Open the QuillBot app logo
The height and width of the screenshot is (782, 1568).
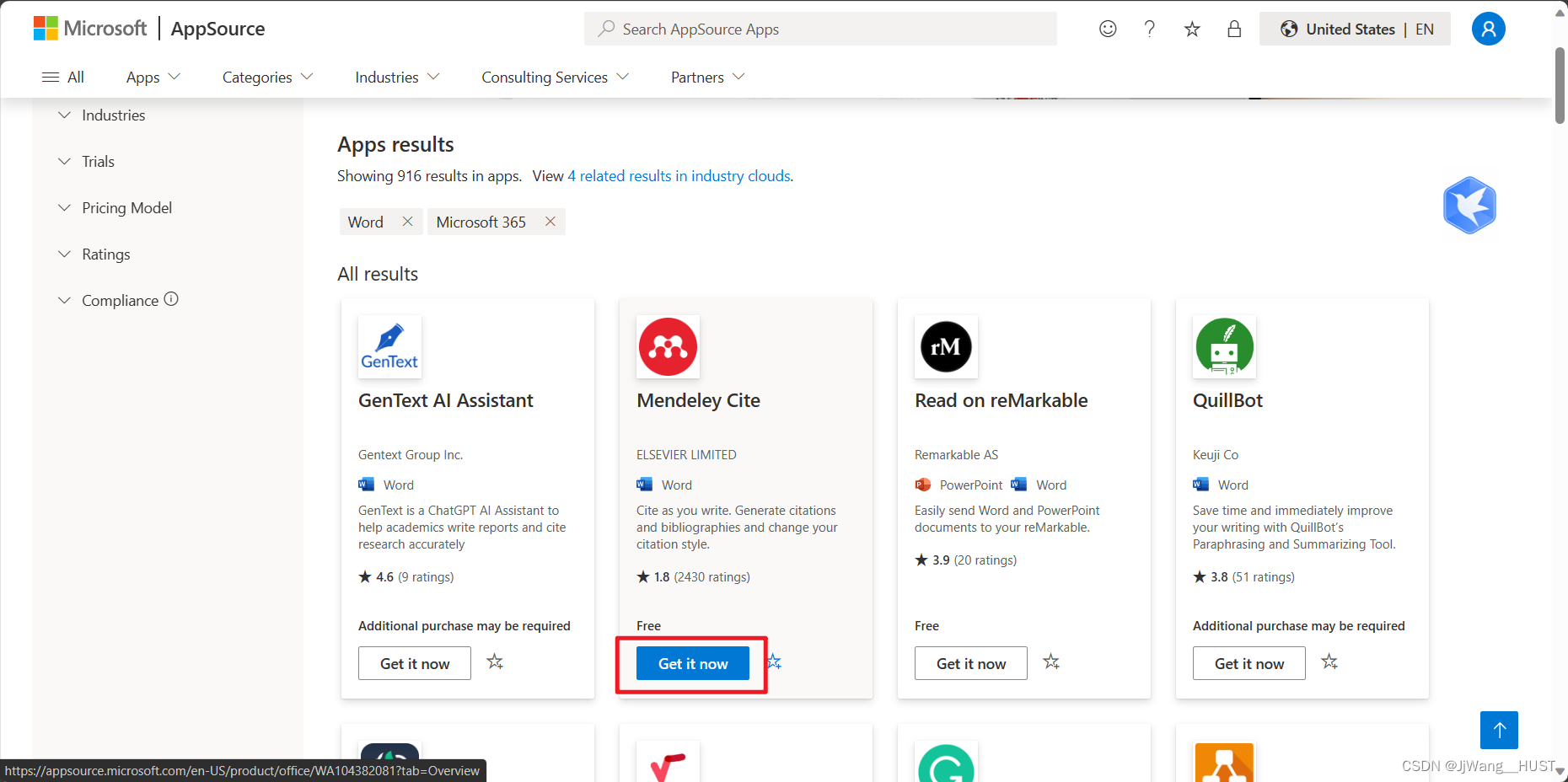click(1224, 346)
